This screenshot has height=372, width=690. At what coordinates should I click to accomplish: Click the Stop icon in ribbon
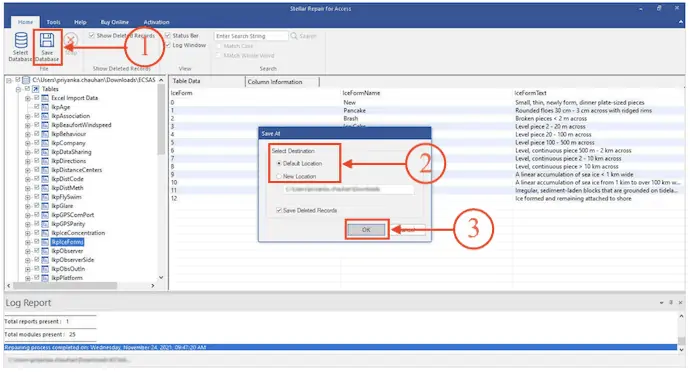[70, 41]
